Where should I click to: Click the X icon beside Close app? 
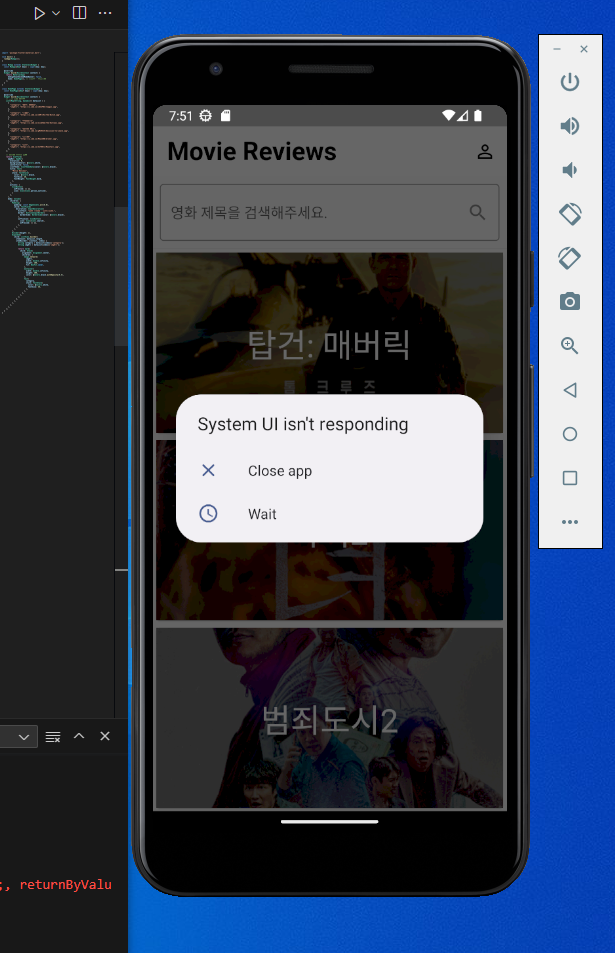[208, 470]
